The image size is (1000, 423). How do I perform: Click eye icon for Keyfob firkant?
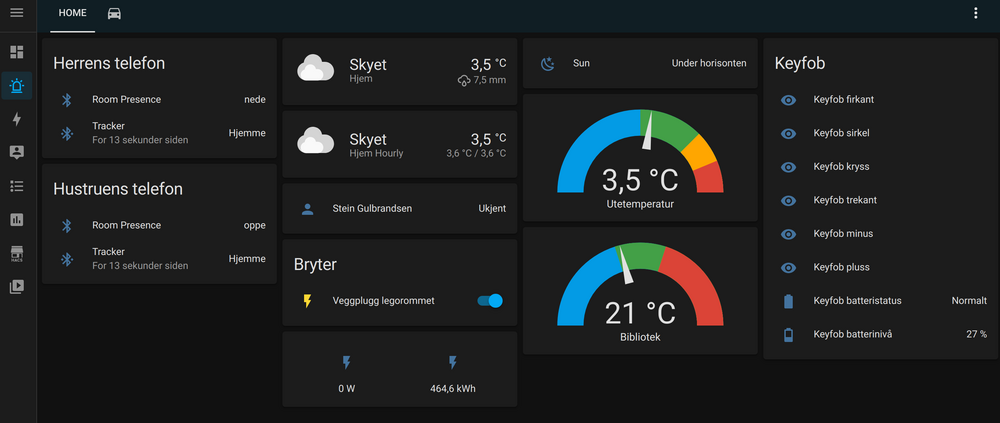[x=788, y=100]
